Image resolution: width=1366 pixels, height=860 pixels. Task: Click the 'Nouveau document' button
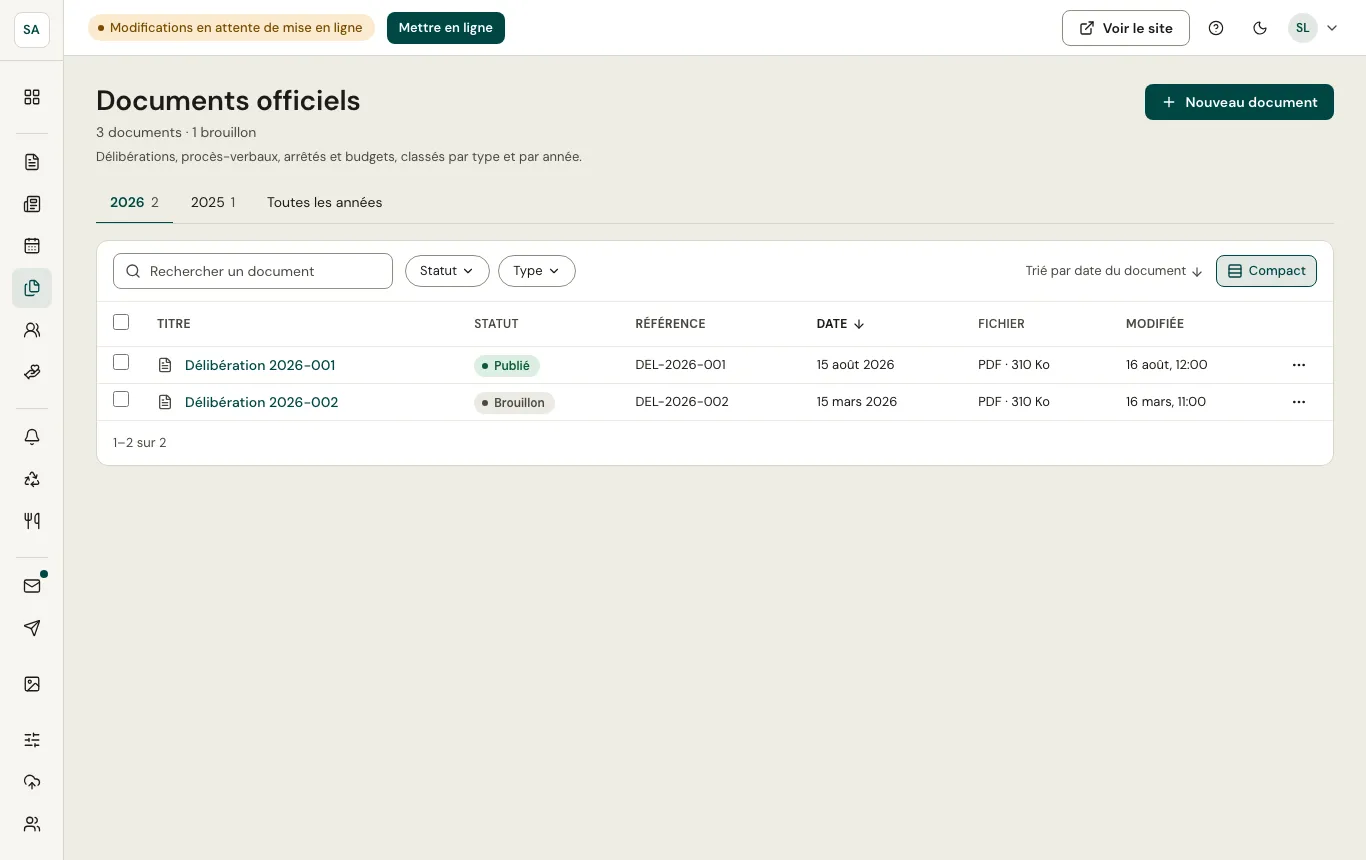[x=1239, y=102]
